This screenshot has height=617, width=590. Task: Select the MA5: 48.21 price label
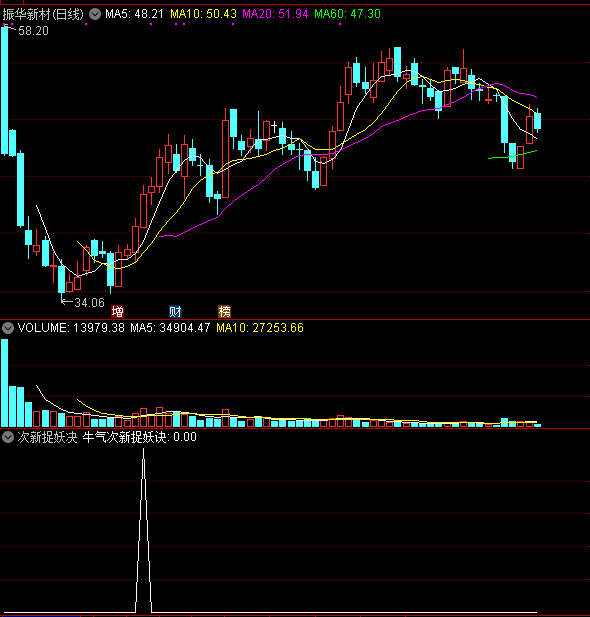tap(134, 14)
